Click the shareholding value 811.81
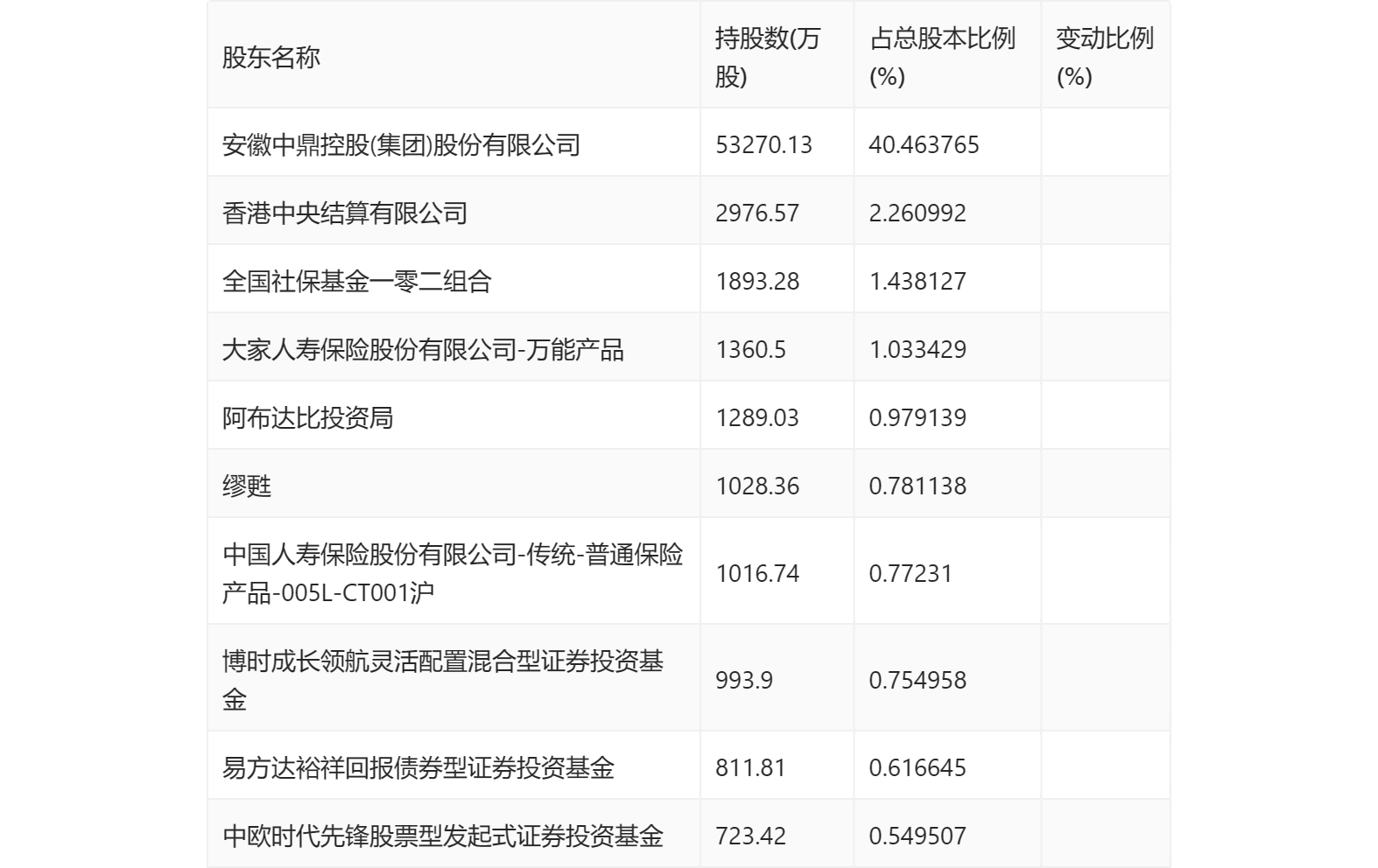Image resolution: width=1378 pixels, height=868 pixels. (750, 767)
